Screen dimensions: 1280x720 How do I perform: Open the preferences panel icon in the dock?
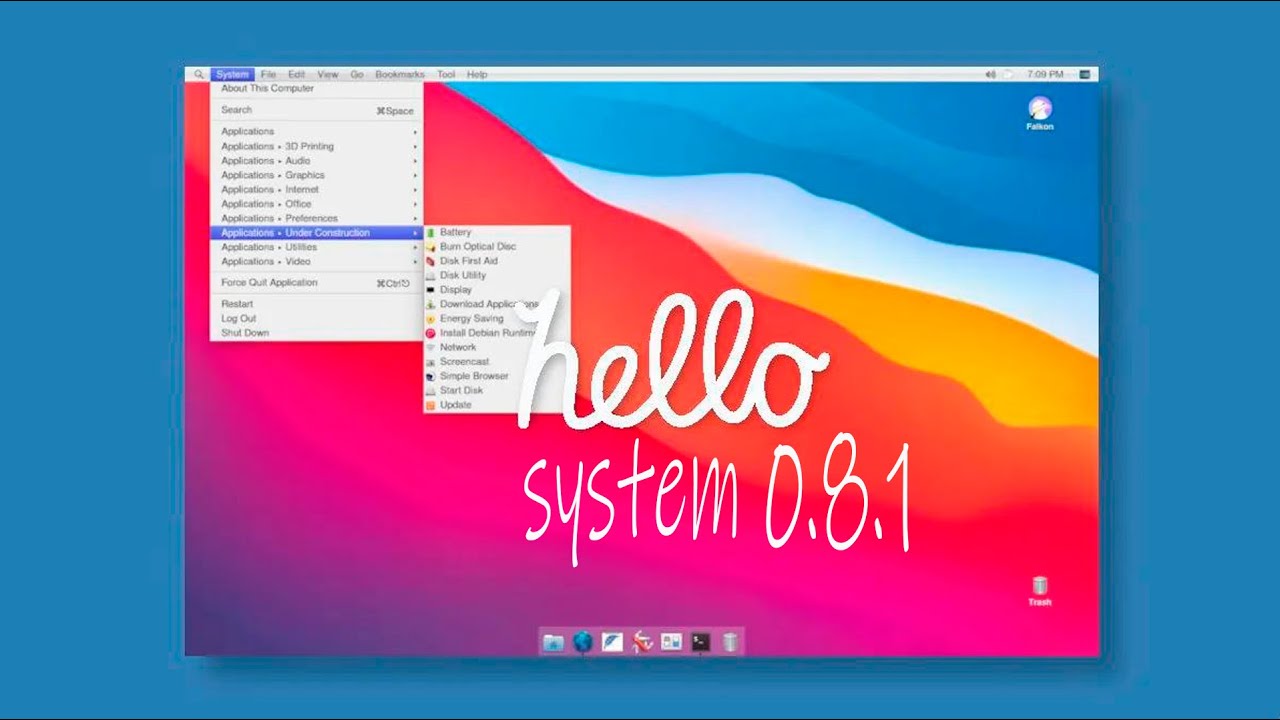671,642
